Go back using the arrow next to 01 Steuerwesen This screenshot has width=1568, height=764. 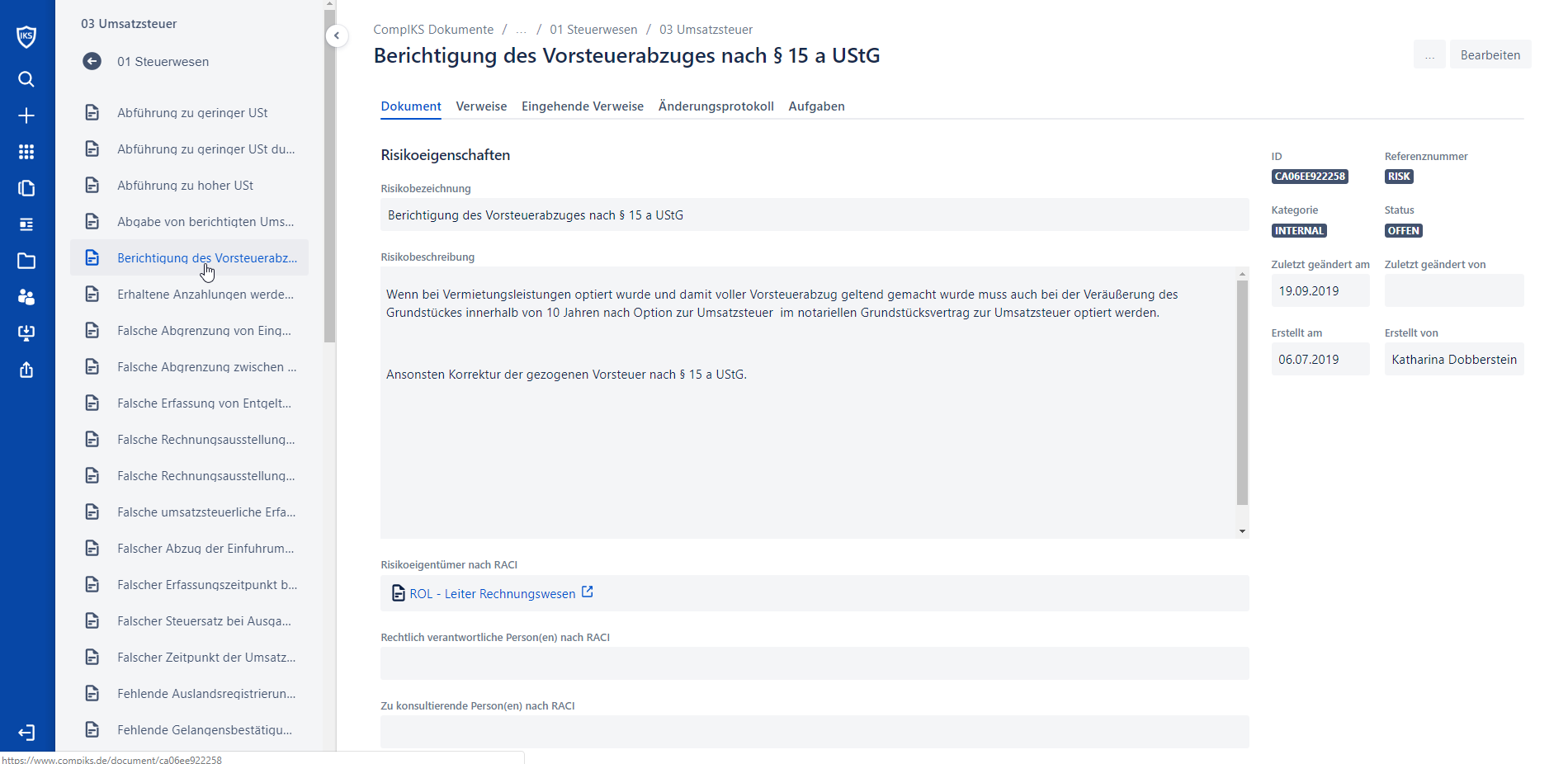coord(92,61)
